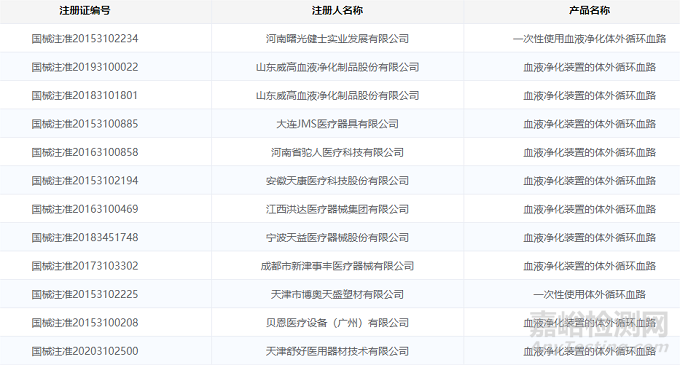This screenshot has width=680, height=365.
Task: Select registration number 国械注准20153102234
Action: pos(85,39)
